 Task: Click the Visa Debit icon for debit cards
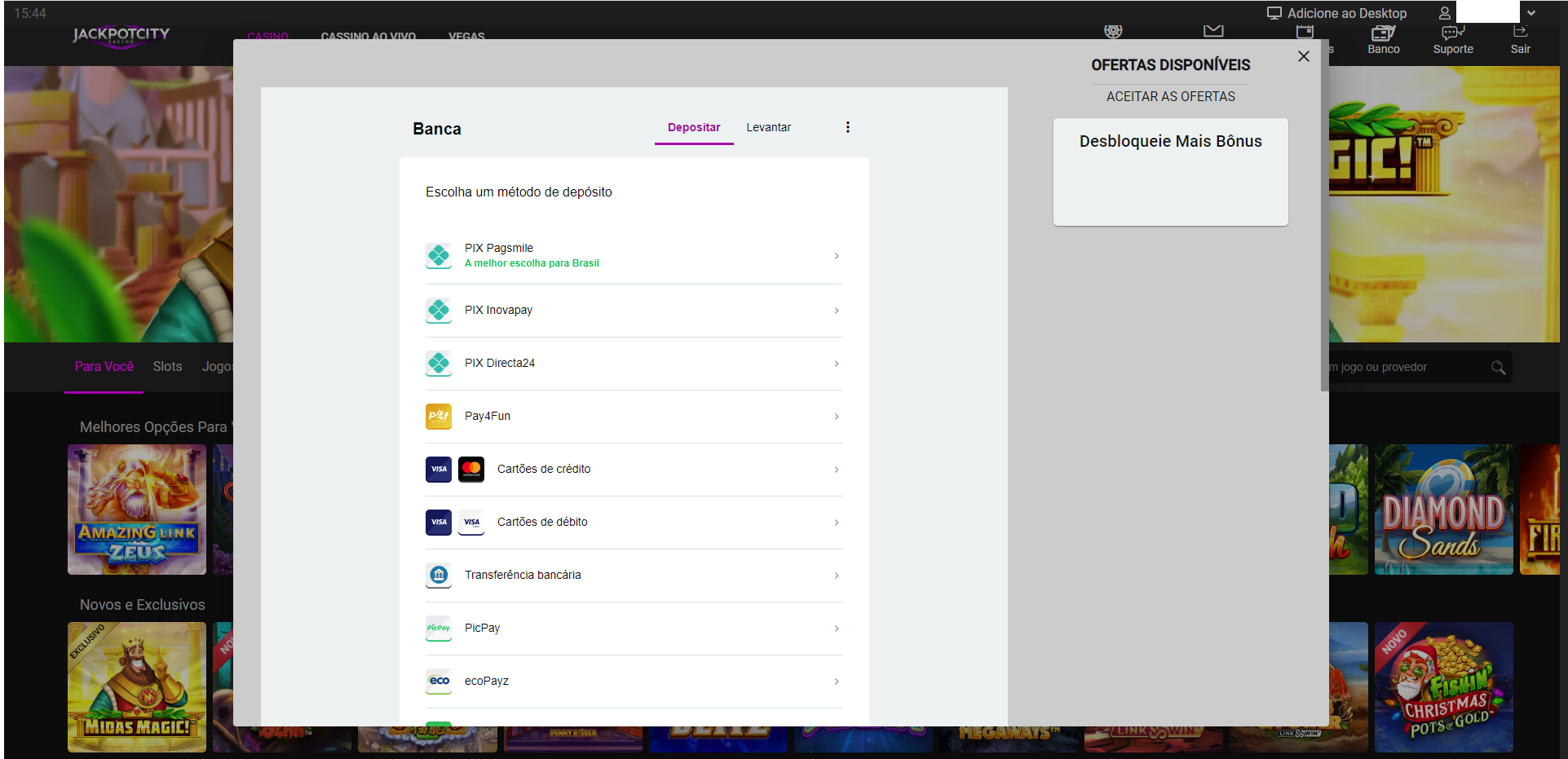(471, 523)
